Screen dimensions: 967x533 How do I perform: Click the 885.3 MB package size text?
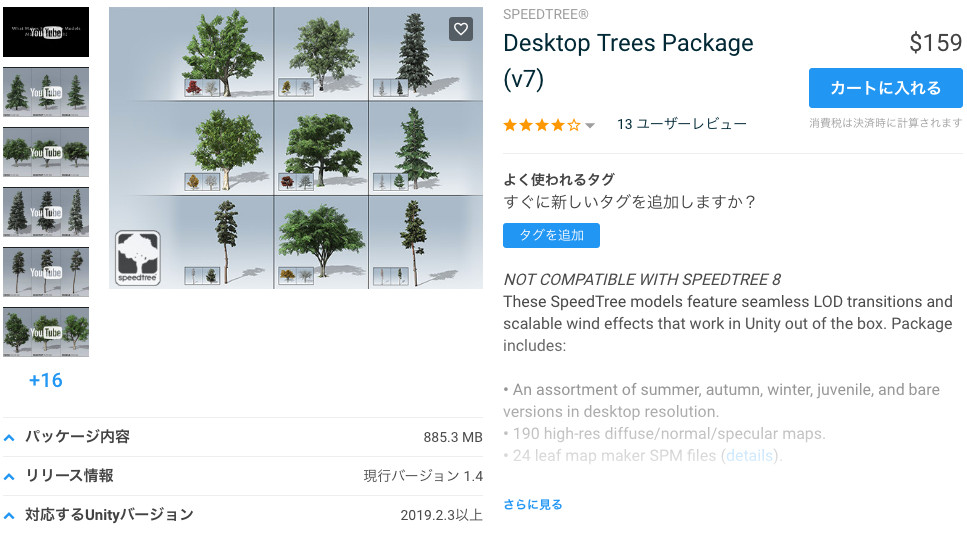[x=453, y=437]
